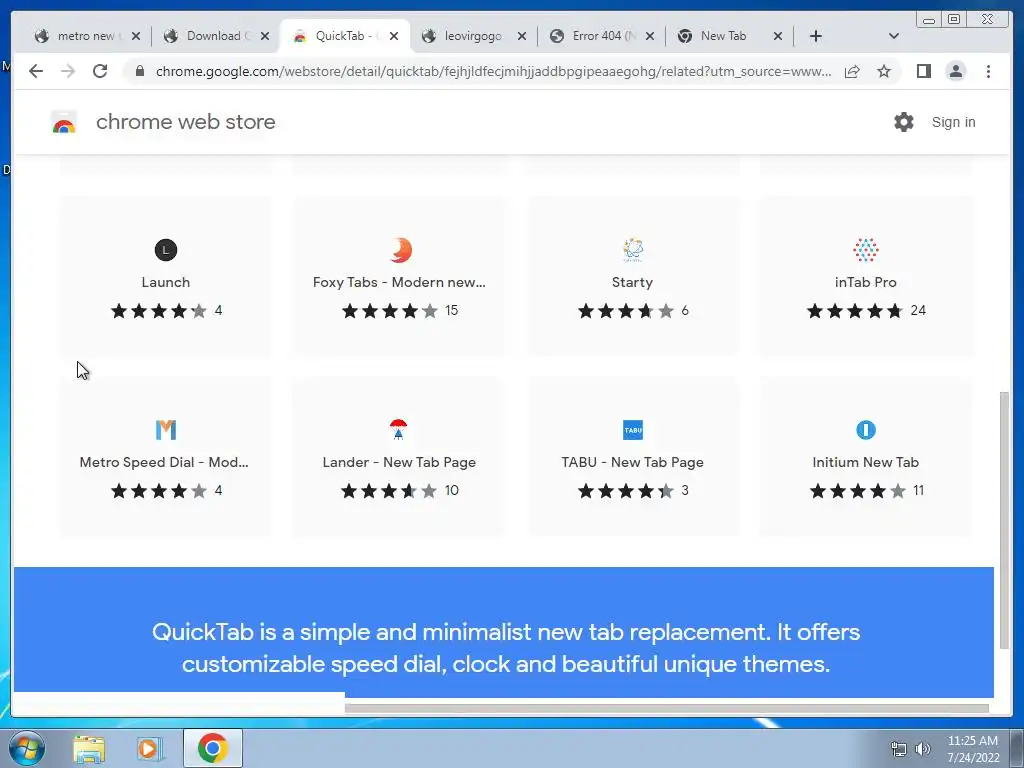Screen dimensions: 1024x768
Task: Open Metro Speed Dial - Mod... title
Action: click(x=164, y=462)
